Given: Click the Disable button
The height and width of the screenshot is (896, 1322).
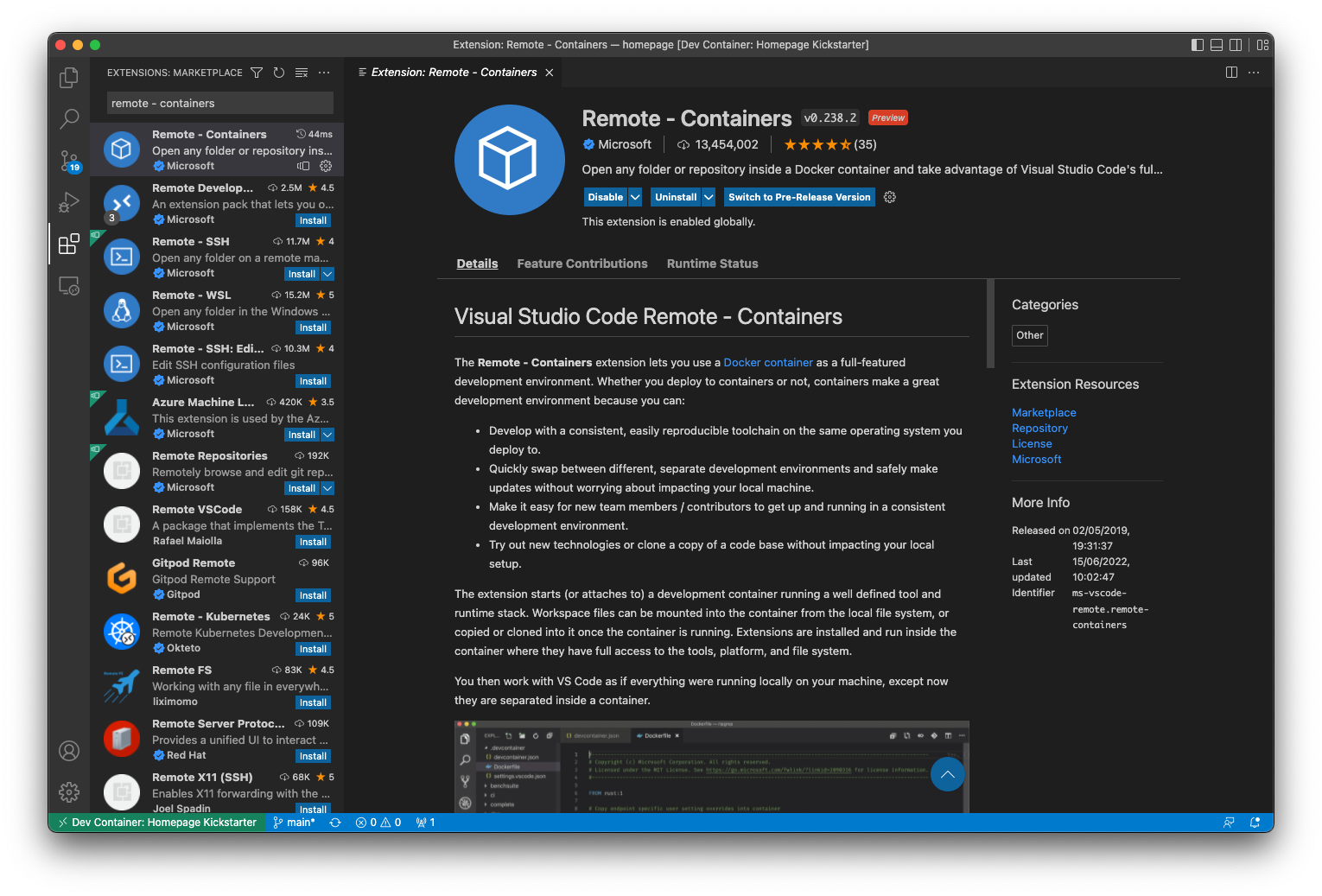Looking at the screenshot, I should (x=606, y=197).
